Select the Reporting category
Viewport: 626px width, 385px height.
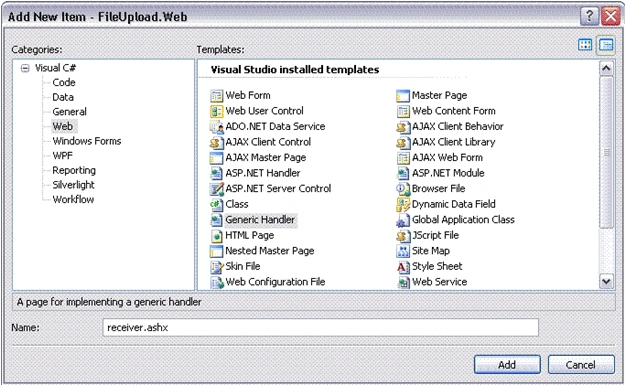click(74, 171)
